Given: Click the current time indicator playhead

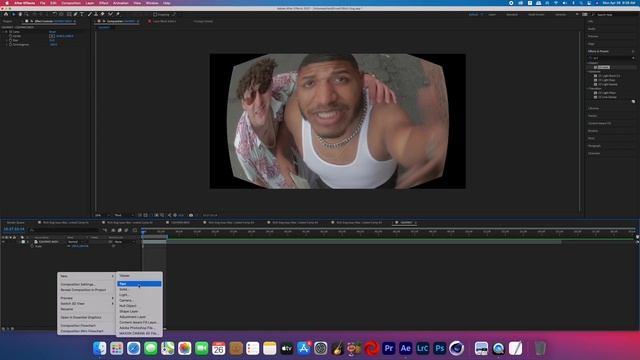Looking at the screenshot, I should tap(143, 232).
